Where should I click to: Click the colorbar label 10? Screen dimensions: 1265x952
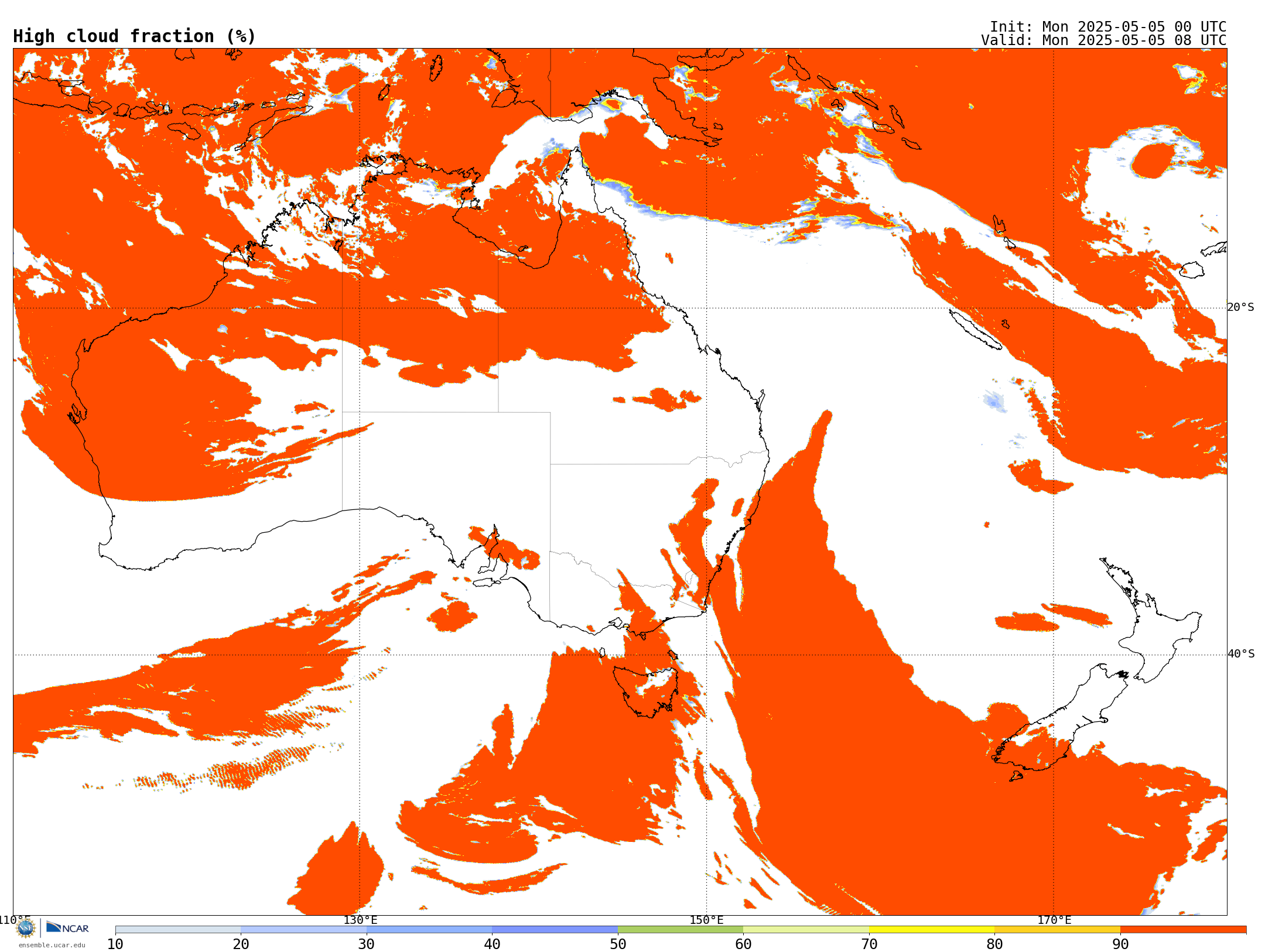tap(115, 944)
